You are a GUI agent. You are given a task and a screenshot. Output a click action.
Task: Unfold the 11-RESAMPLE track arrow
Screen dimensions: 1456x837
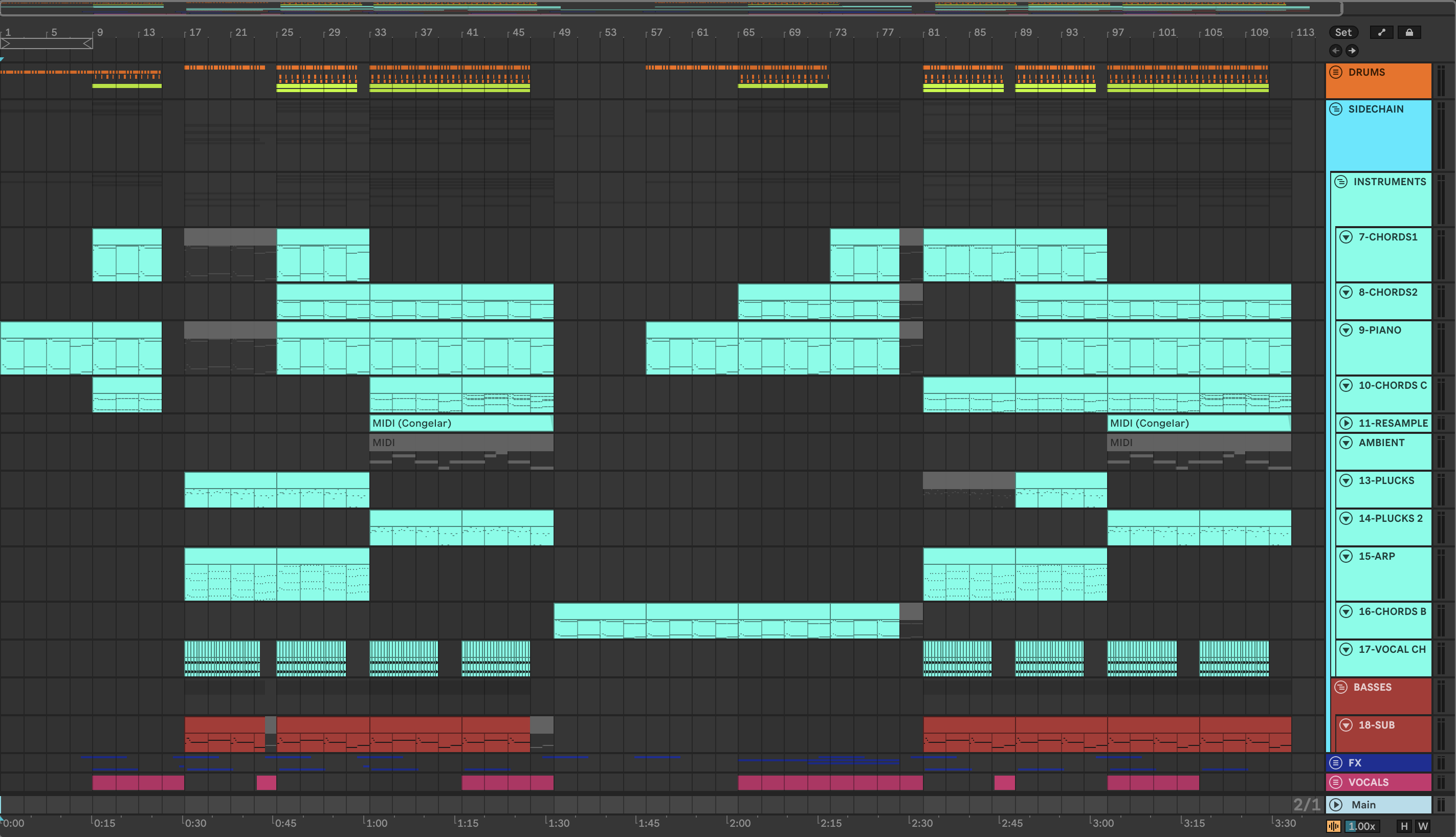click(x=1345, y=423)
